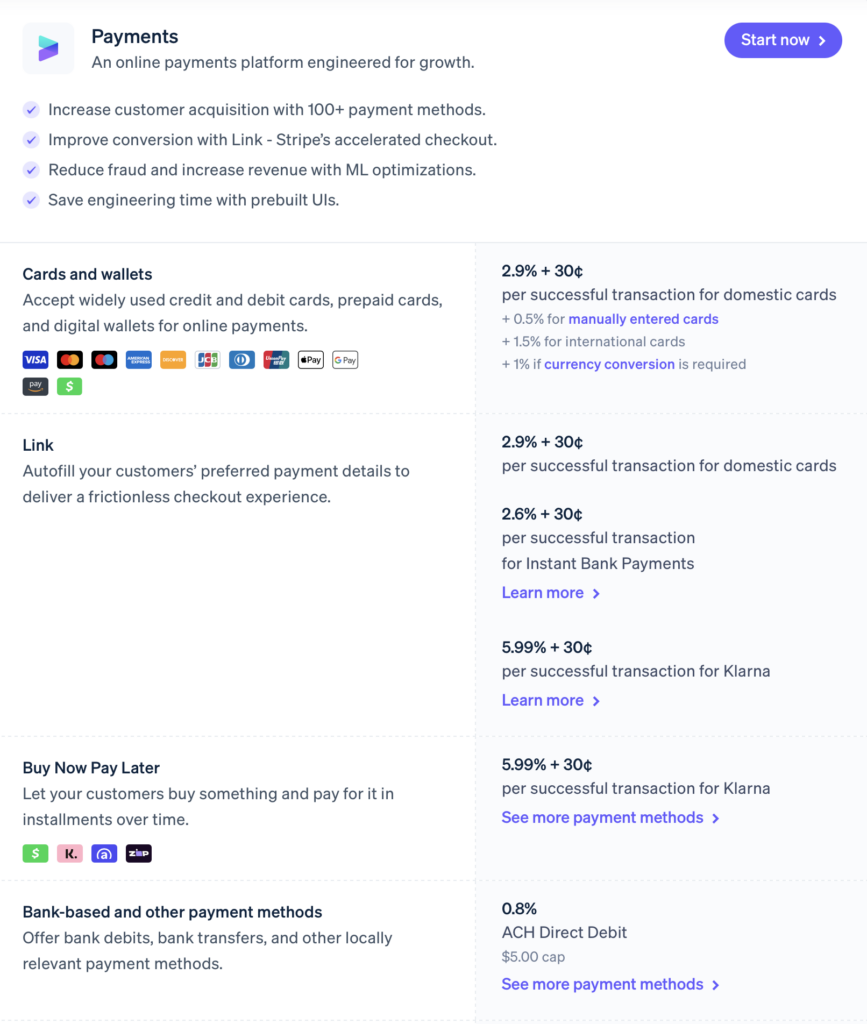Image resolution: width=867 pixels, height=1024 pixels.
Task: Click the checkmark next to prebuilt UIs bullet
Action: tap(31, 200)
